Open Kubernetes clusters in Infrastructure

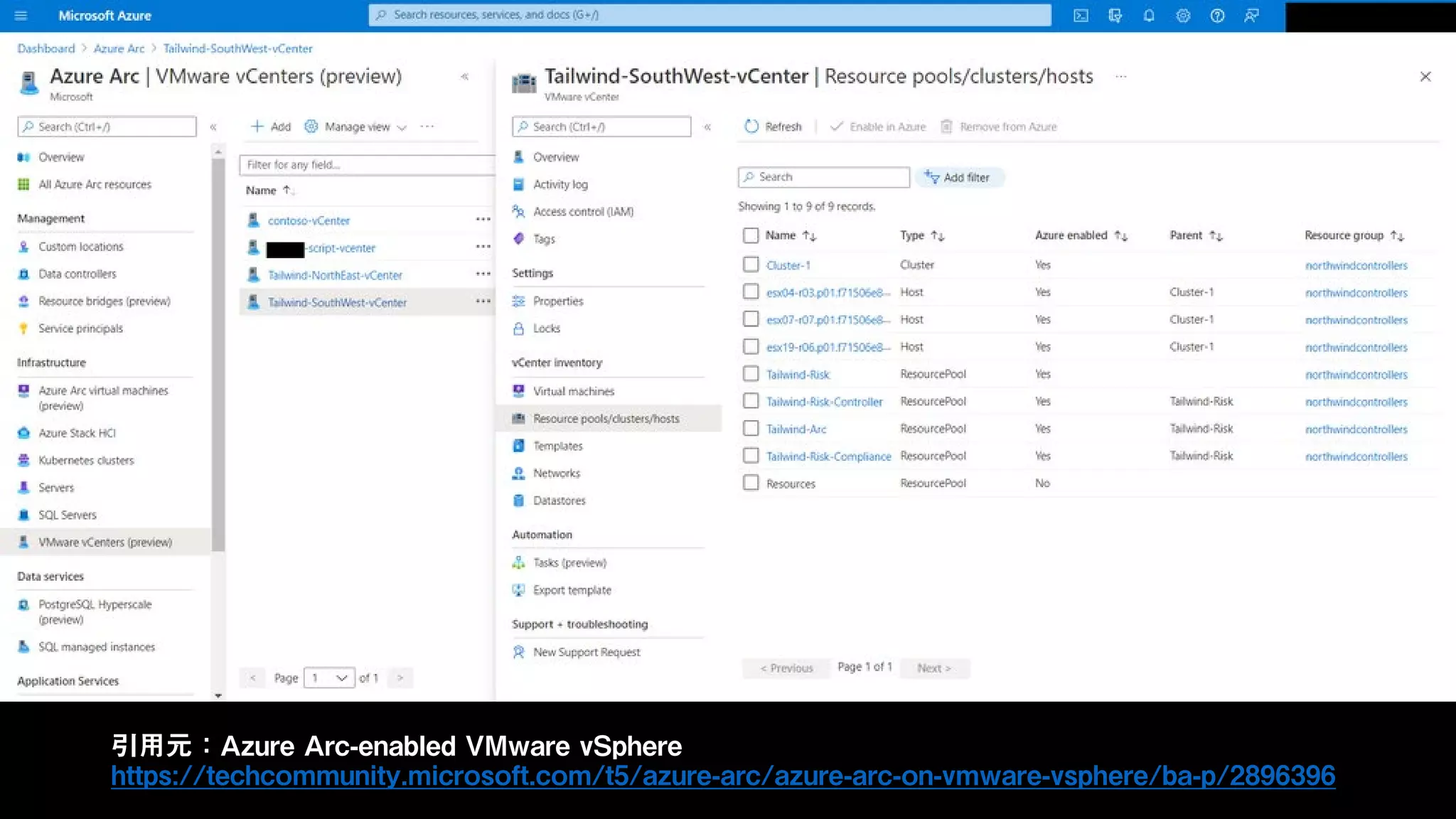pos(86,460)
